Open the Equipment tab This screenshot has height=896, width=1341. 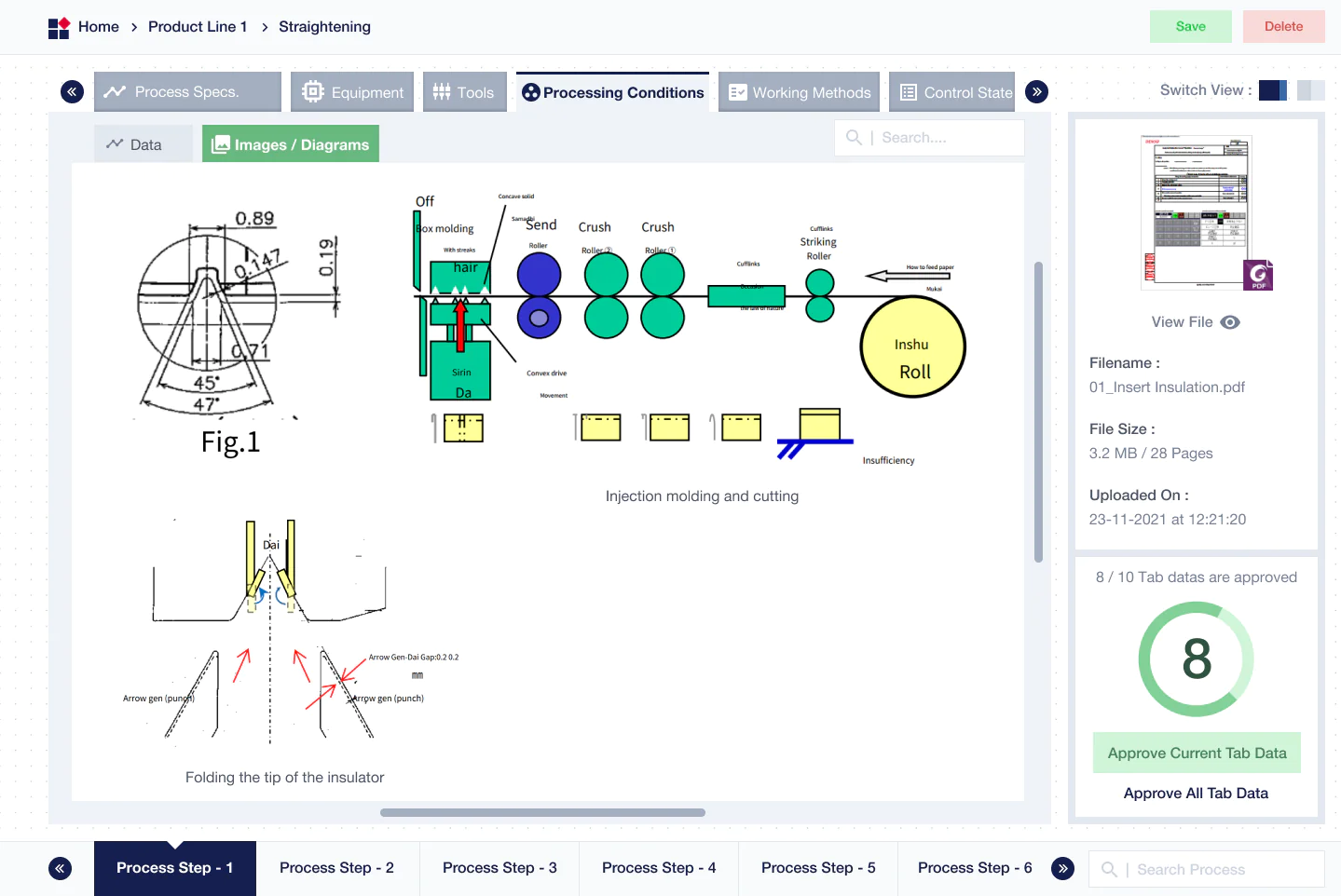click(x=352, y=92)
